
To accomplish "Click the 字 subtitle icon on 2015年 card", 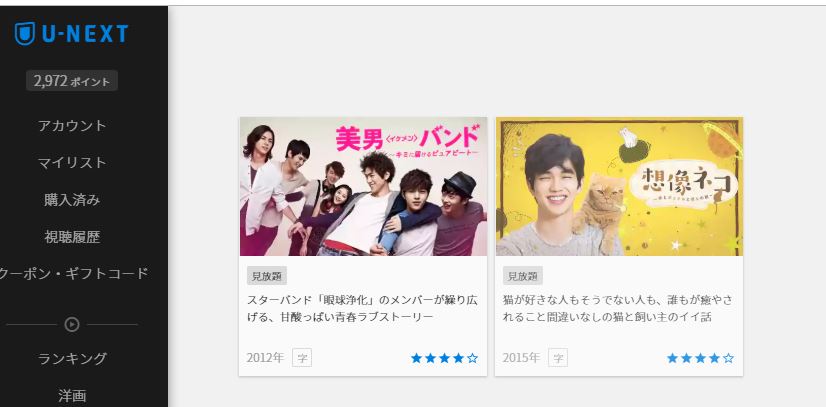I will [x=558, y=358].
